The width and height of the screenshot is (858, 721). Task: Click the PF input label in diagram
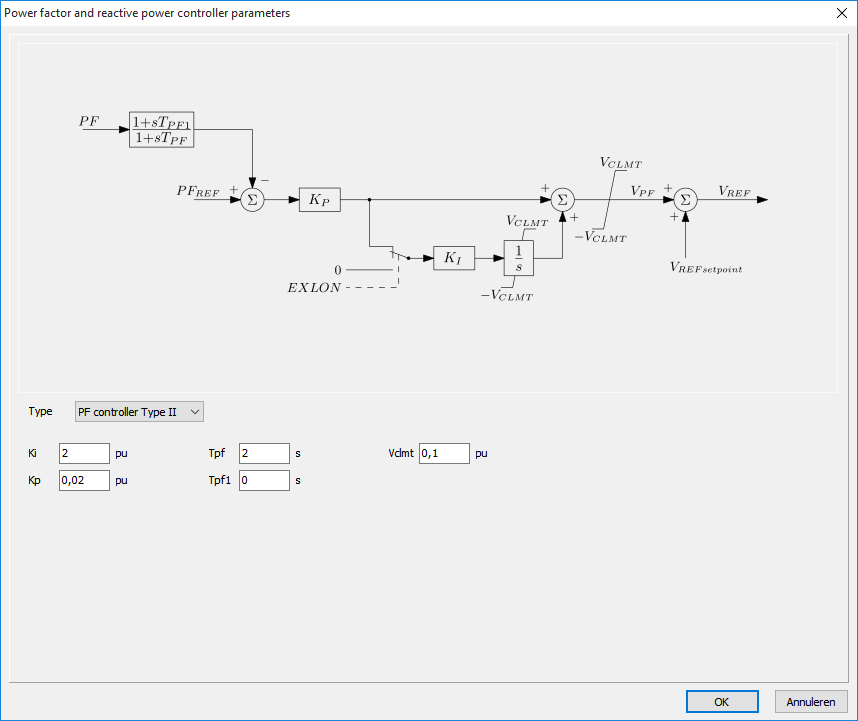tap(89, 121)
